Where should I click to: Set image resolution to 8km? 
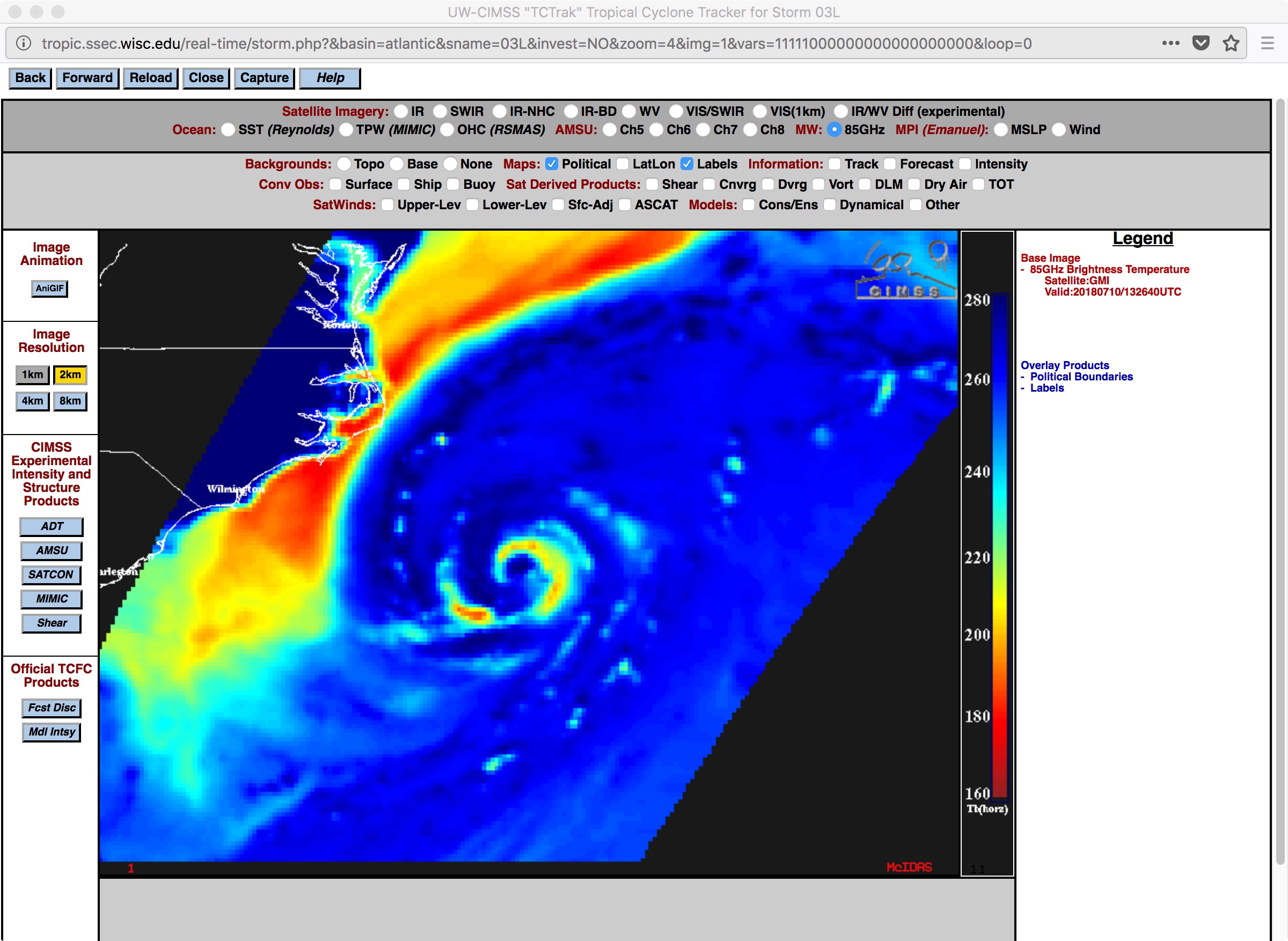[x=70, y=401]
